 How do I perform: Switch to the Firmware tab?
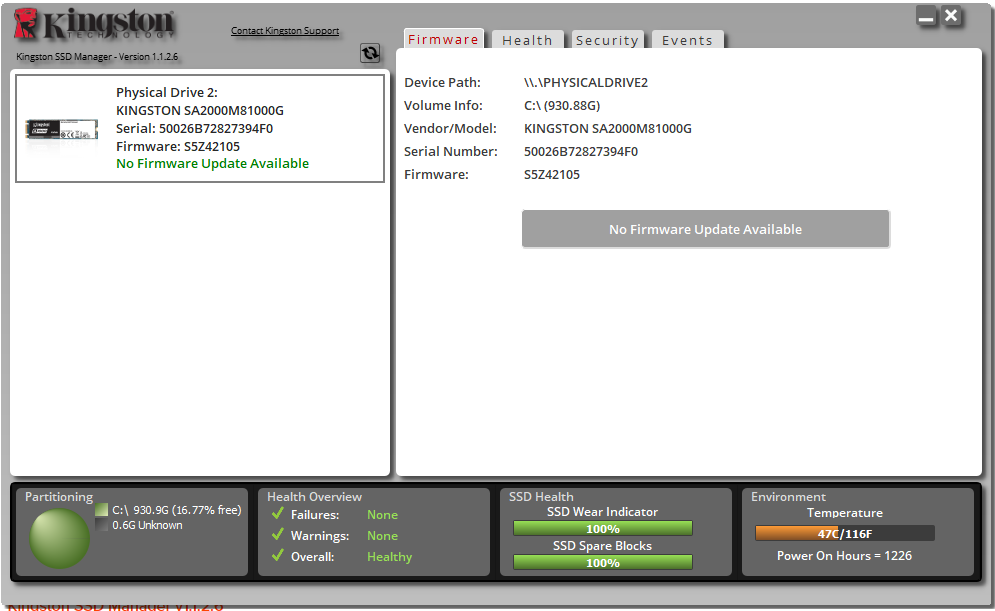coord(444,39)
